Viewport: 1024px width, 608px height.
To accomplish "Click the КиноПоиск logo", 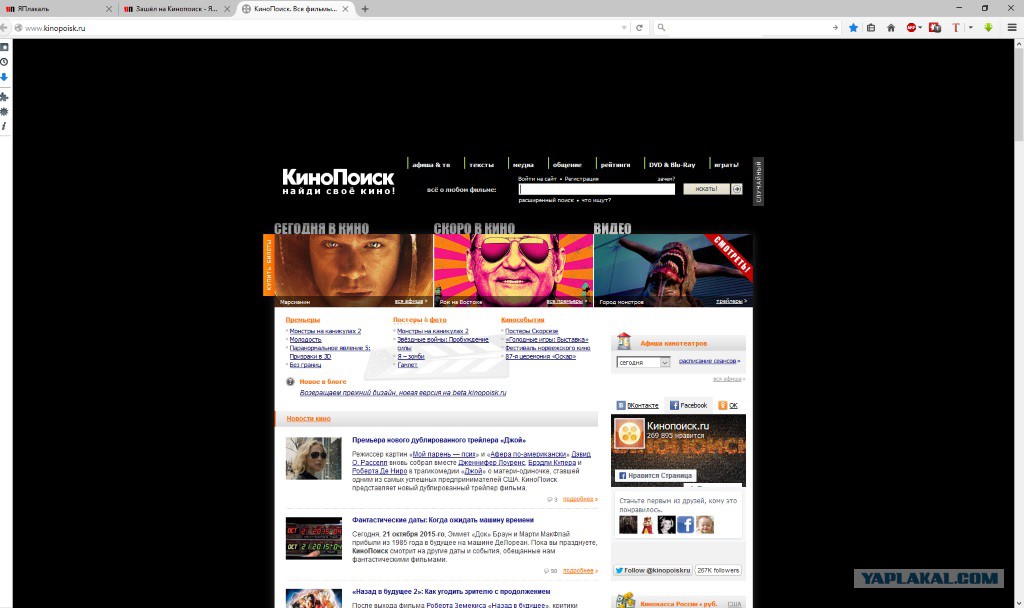I will click(x=338, y=182).
